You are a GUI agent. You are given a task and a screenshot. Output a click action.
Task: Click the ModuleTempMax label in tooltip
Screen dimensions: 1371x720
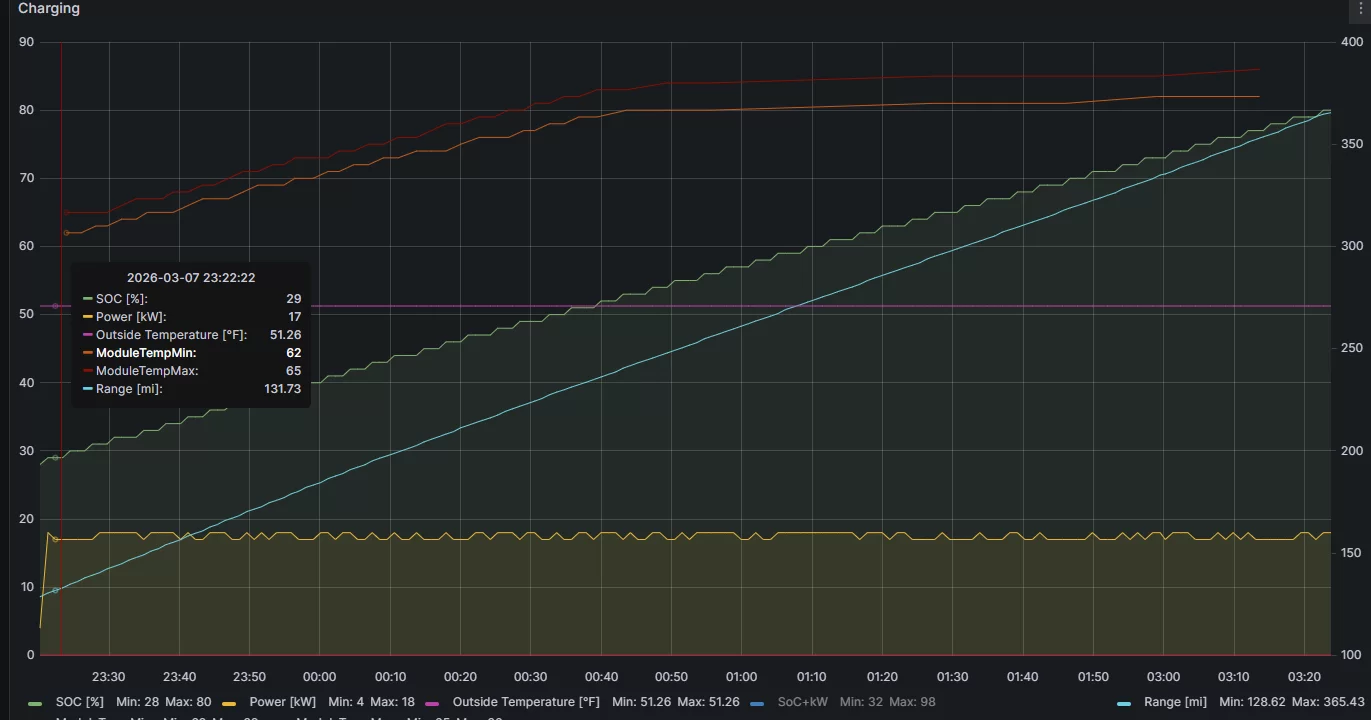click(147, 371)
